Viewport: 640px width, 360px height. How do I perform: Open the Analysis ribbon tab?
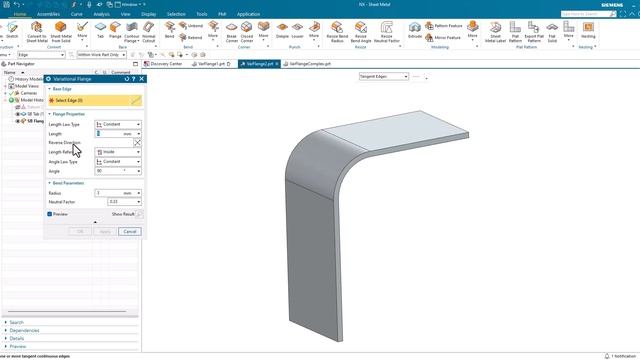(x=101, y=14)
